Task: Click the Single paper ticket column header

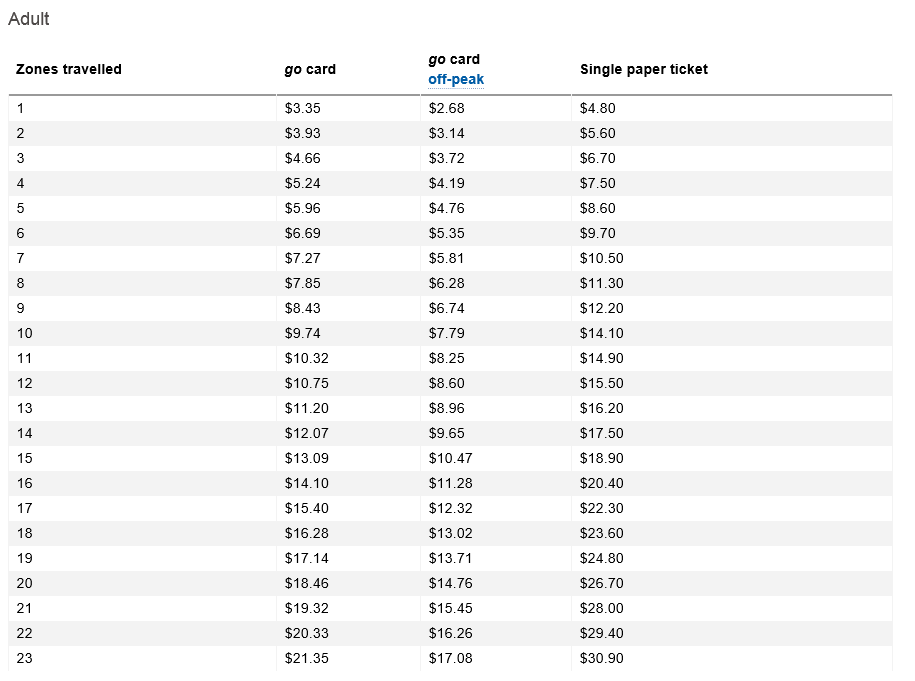Action: pos(643,69)
